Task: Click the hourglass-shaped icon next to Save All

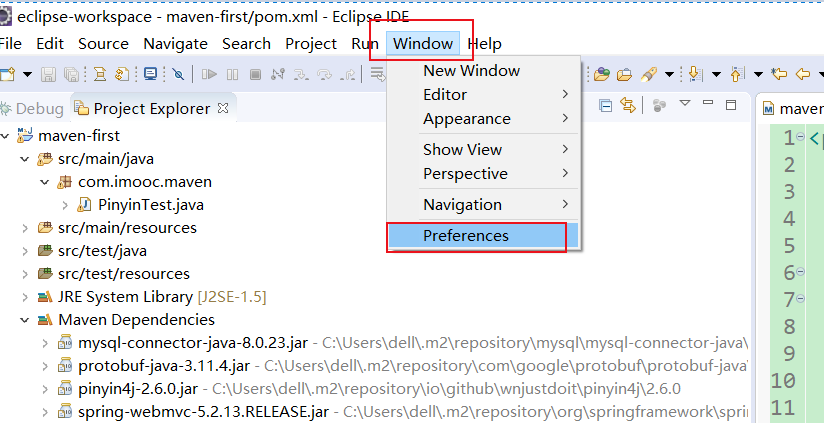Action: 99,74
